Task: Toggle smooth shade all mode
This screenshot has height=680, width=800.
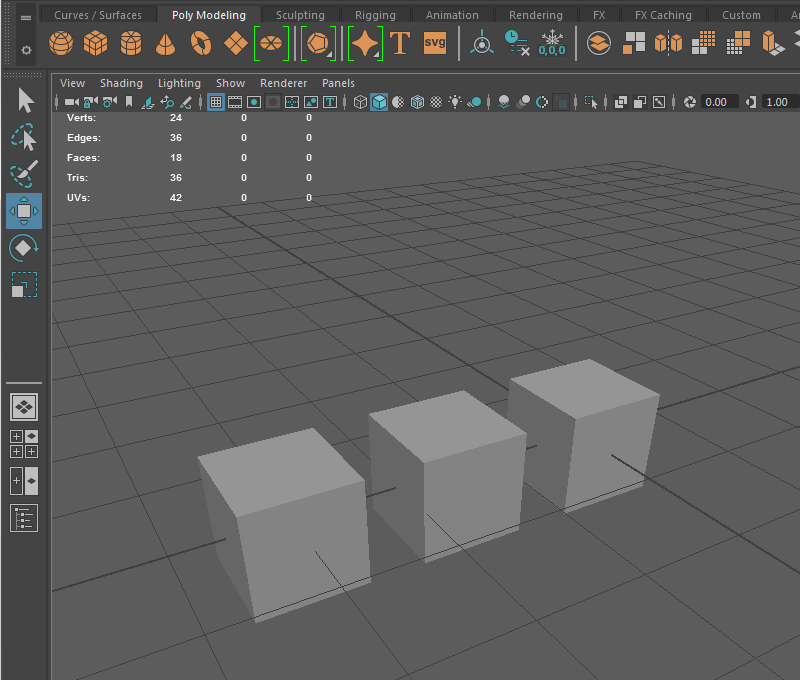Action: click(x=379, y=102)
